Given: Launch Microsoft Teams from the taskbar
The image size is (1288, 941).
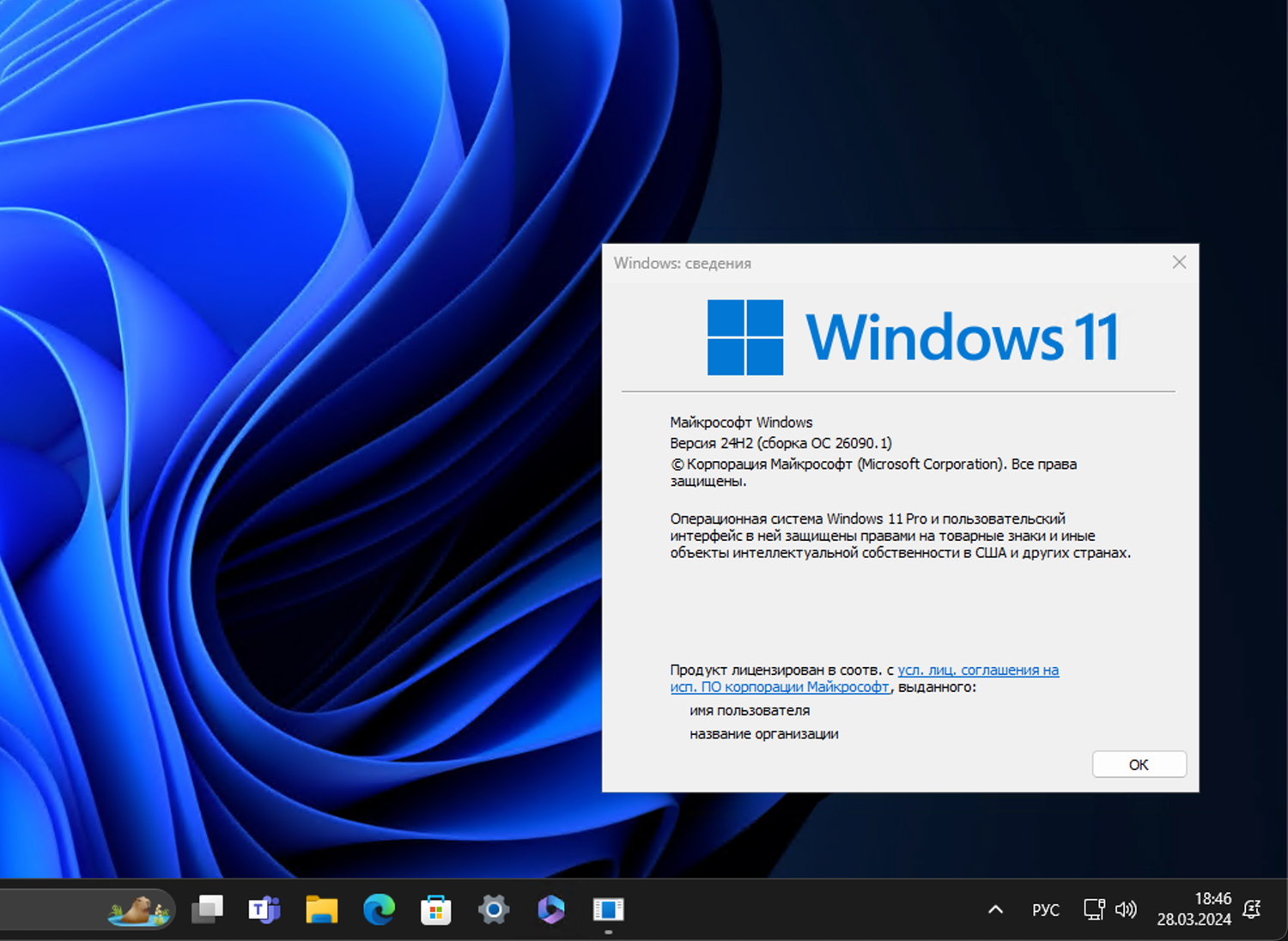Looking at the screenshot, I should pyautogui.click(x=264, y=910).
